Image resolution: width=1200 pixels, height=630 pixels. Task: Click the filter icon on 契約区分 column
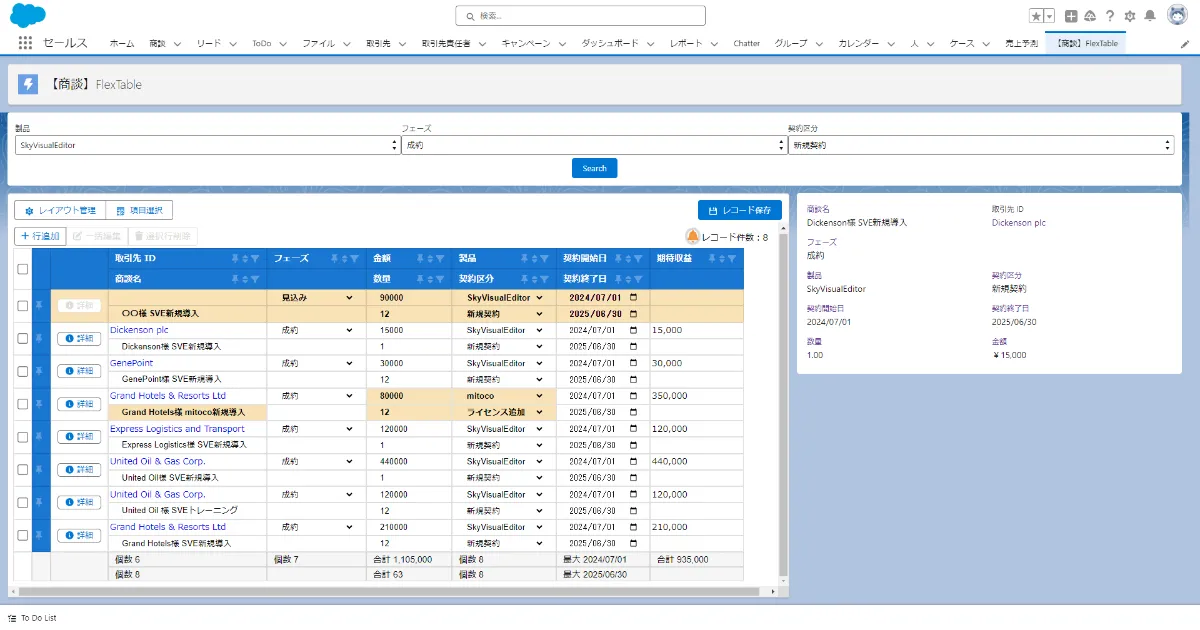(544, 278)
